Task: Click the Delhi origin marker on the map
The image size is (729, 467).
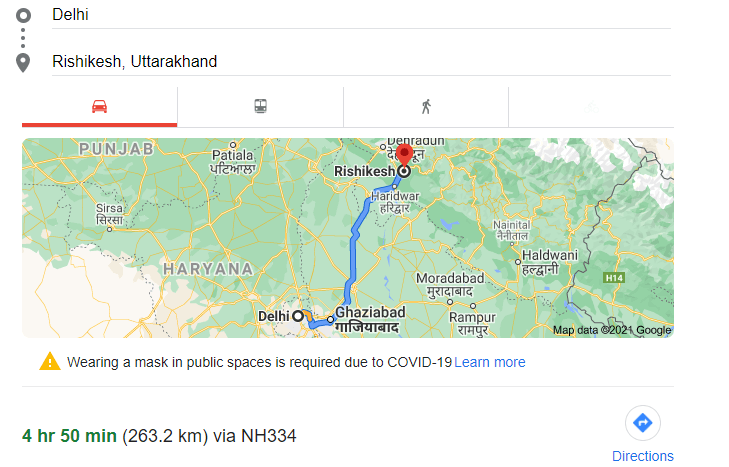Action: (298, 316)
